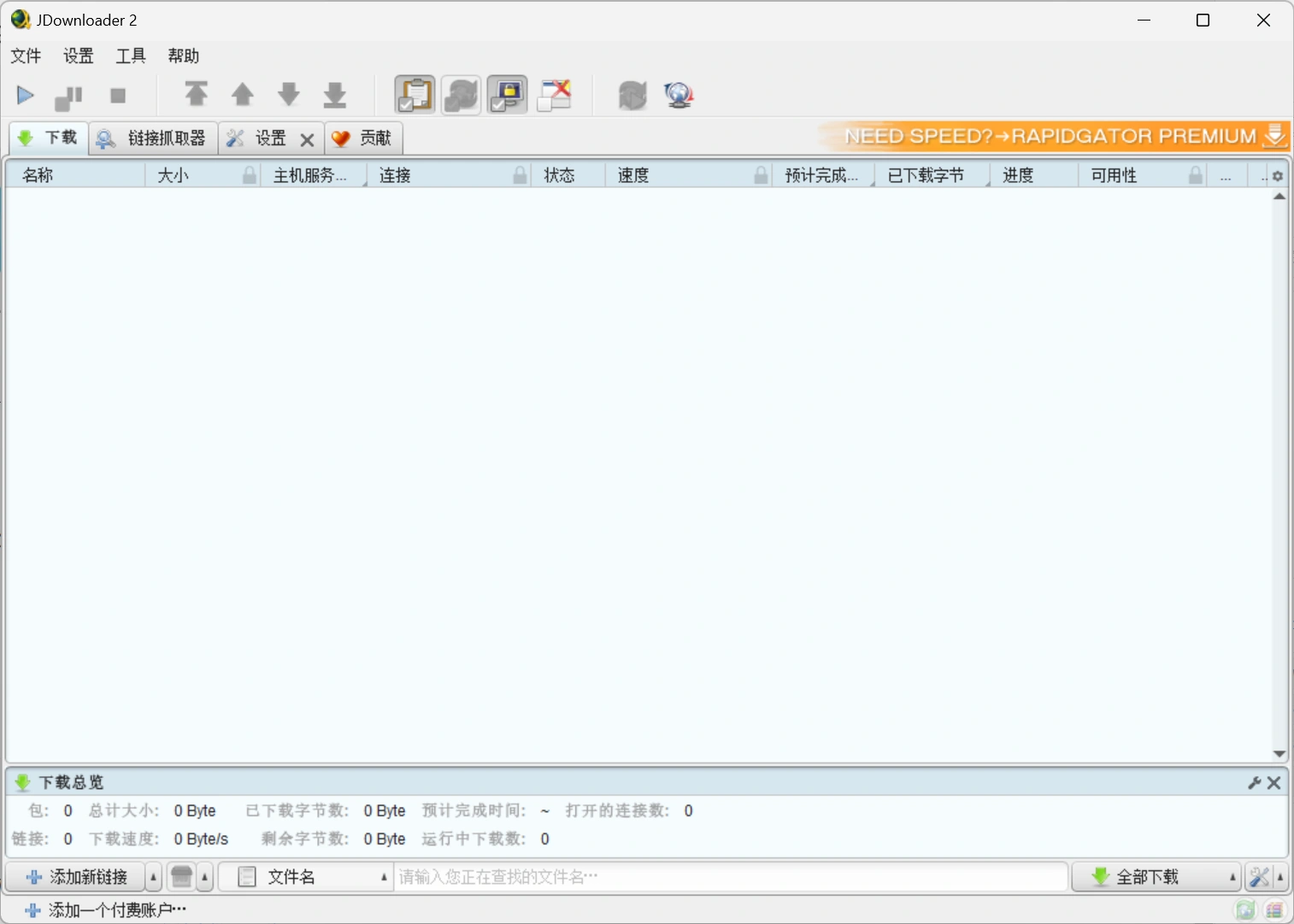Open the 设置 menu in the menu bar
This screenshot has height=924, width=1294.
[x=79, y=56]
